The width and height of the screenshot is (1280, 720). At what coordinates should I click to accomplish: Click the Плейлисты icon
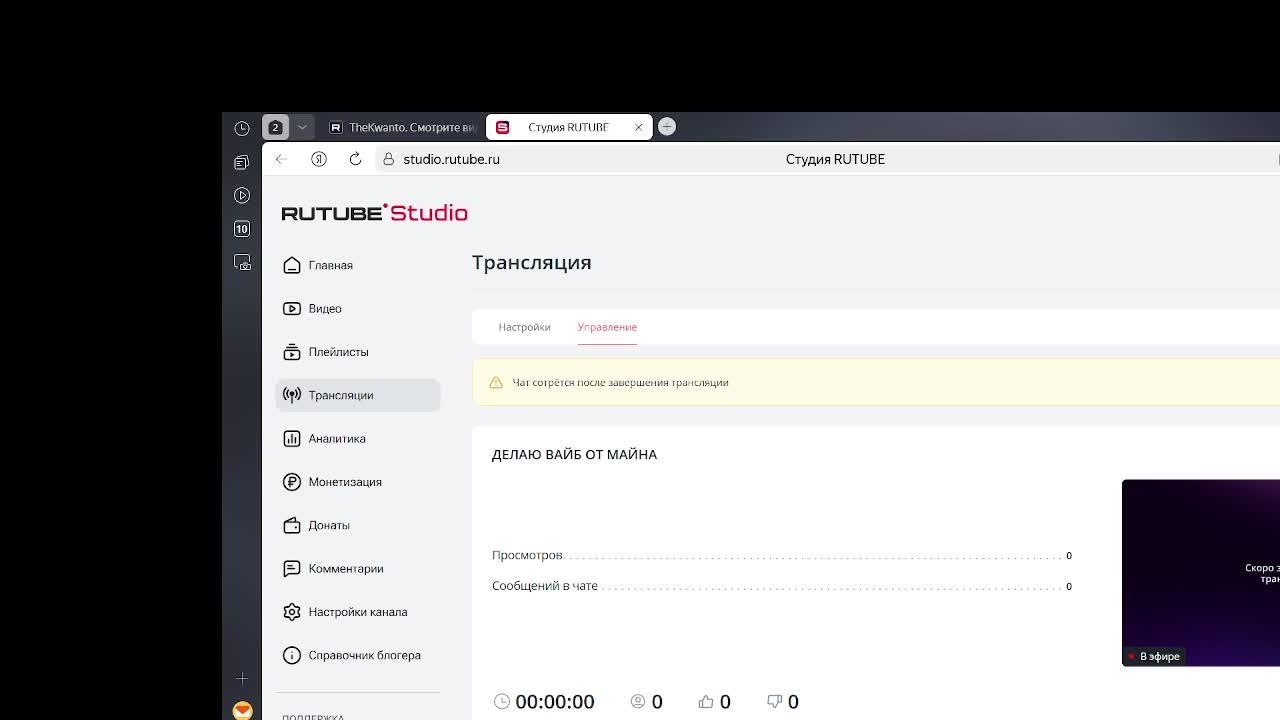coord(292,352)
